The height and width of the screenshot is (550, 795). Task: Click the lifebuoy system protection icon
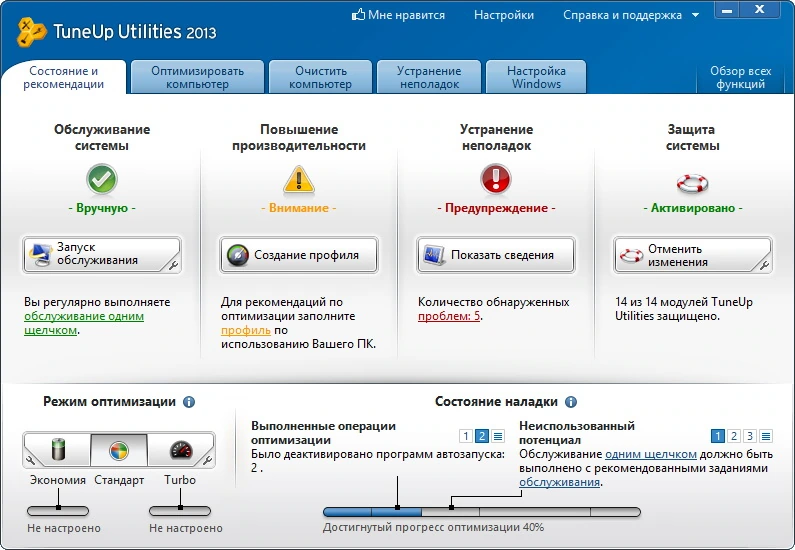pyautogui.click(x=693, y=184)
